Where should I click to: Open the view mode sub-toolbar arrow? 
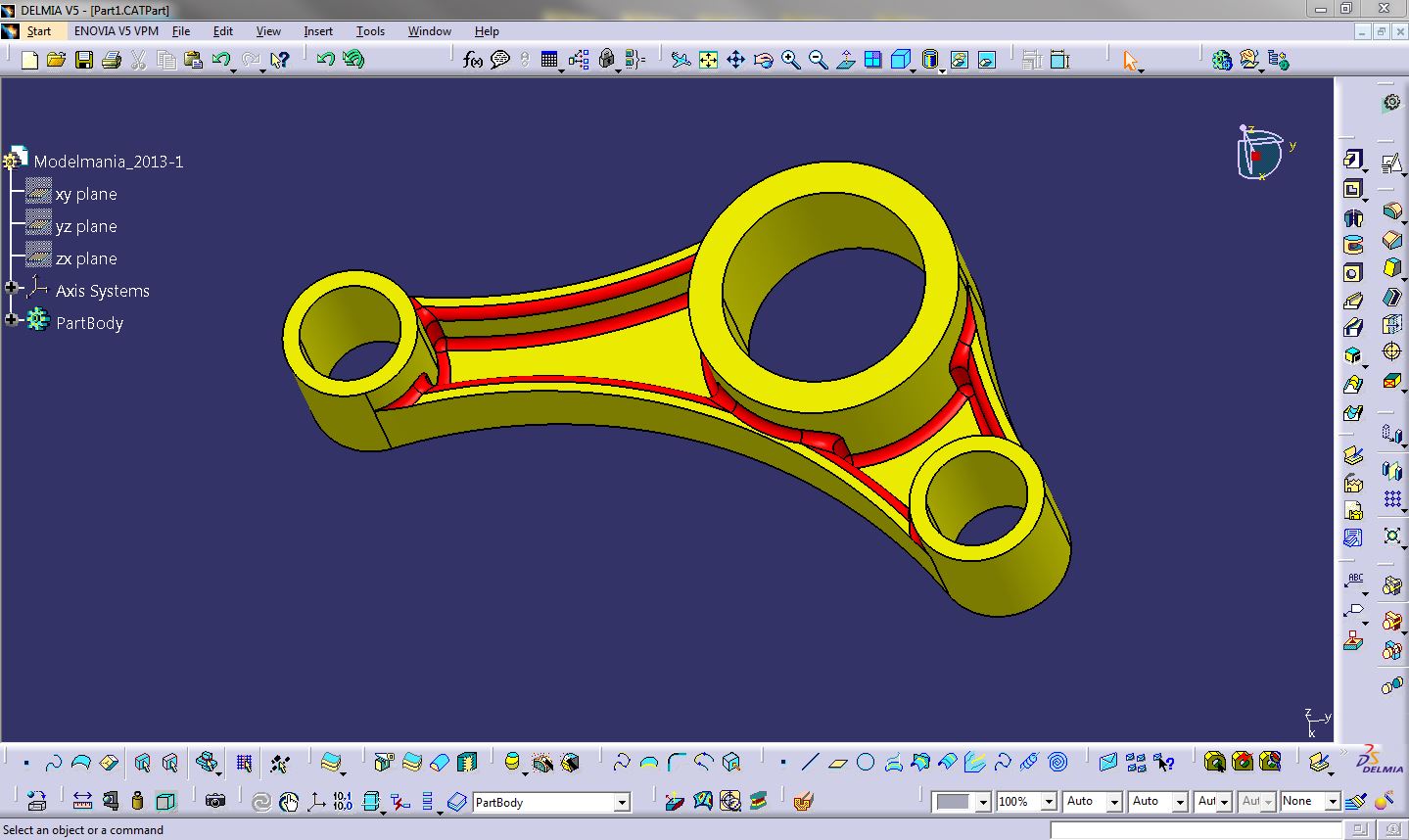point(942,70)
